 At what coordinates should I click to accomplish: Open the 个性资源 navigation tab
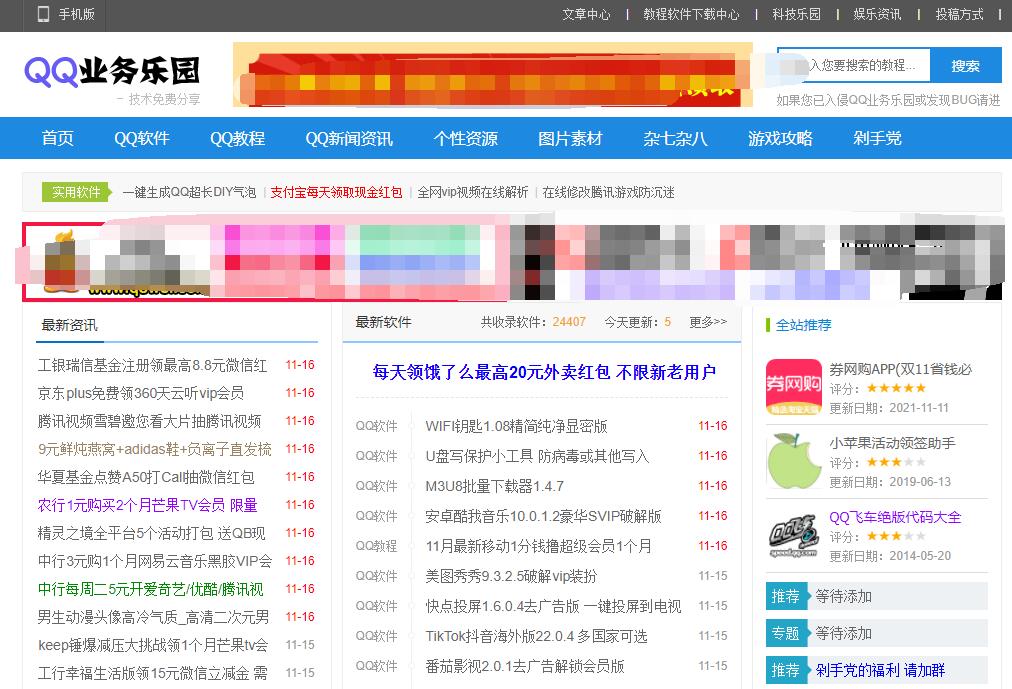(x=465, y=138)
